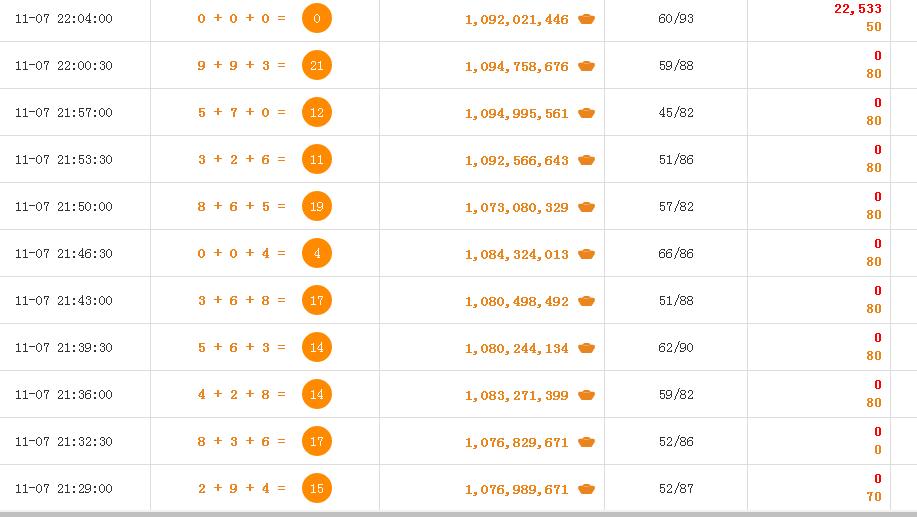Viewport: 917px width, 517px height.
Task: Select the 1,084,324,013 prize pool amount
Action: tap(516, 254)
